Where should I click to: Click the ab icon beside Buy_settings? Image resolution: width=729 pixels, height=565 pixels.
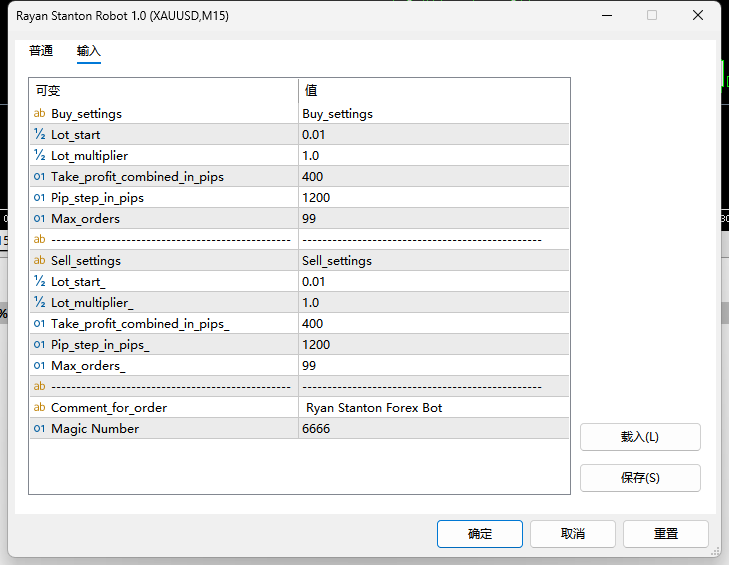pos(40,113)
